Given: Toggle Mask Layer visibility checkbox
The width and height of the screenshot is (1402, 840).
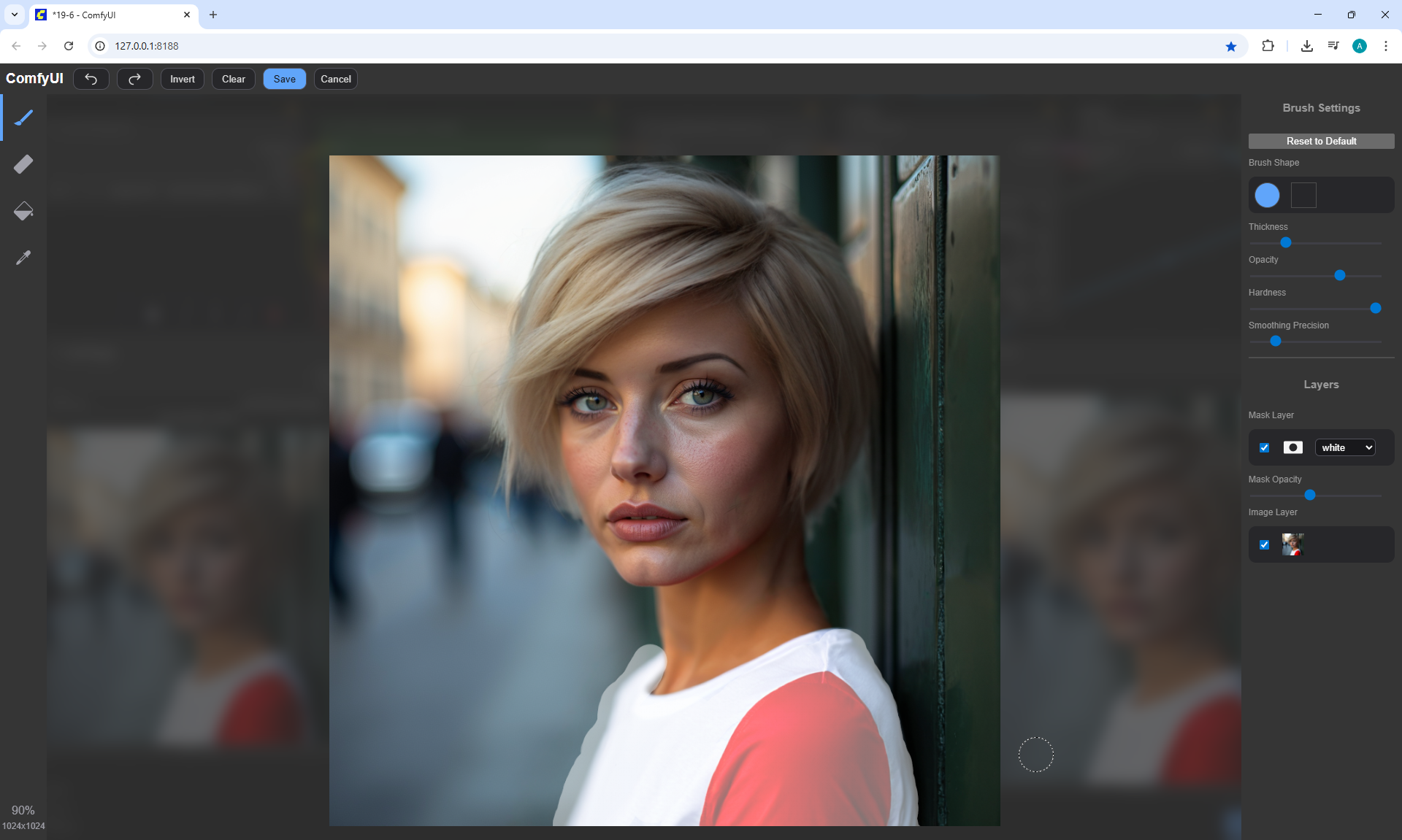Looking at the screenshot, I should point(1265,447).
